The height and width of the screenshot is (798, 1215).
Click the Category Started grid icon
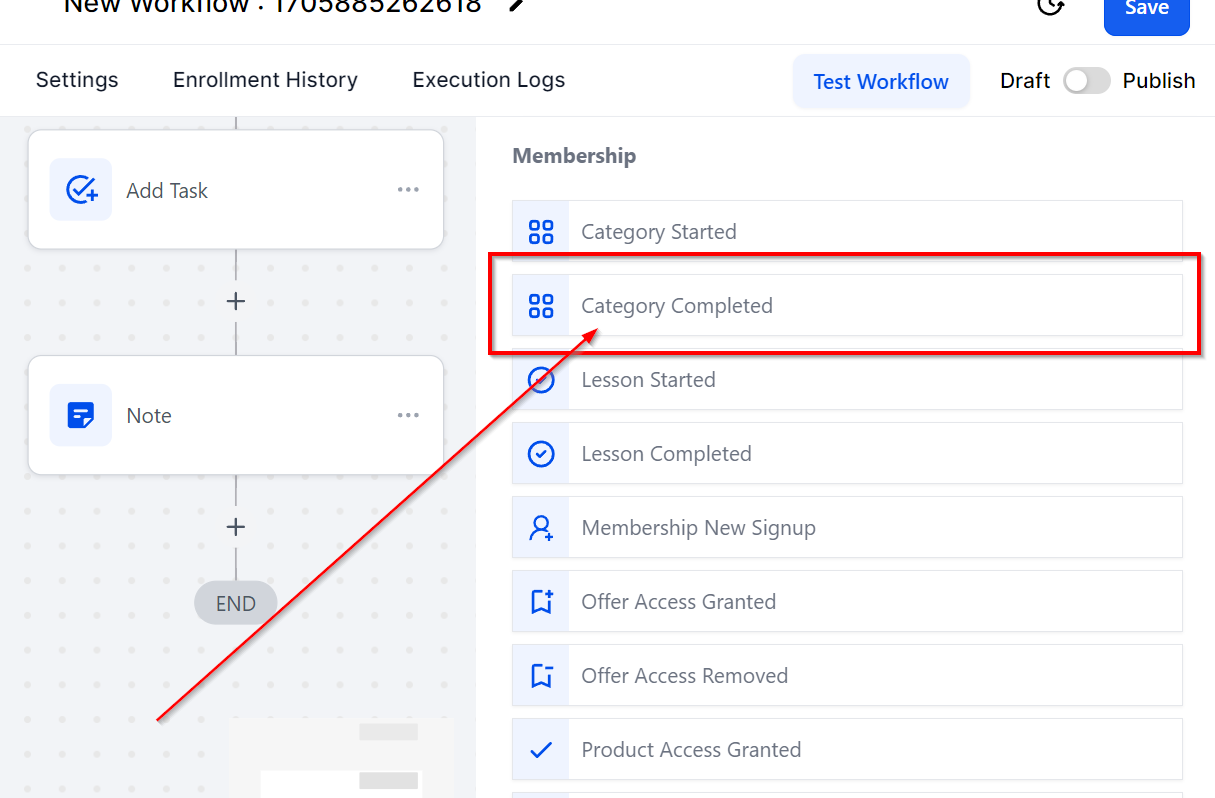pyautogui.click(x=541, y=232)
